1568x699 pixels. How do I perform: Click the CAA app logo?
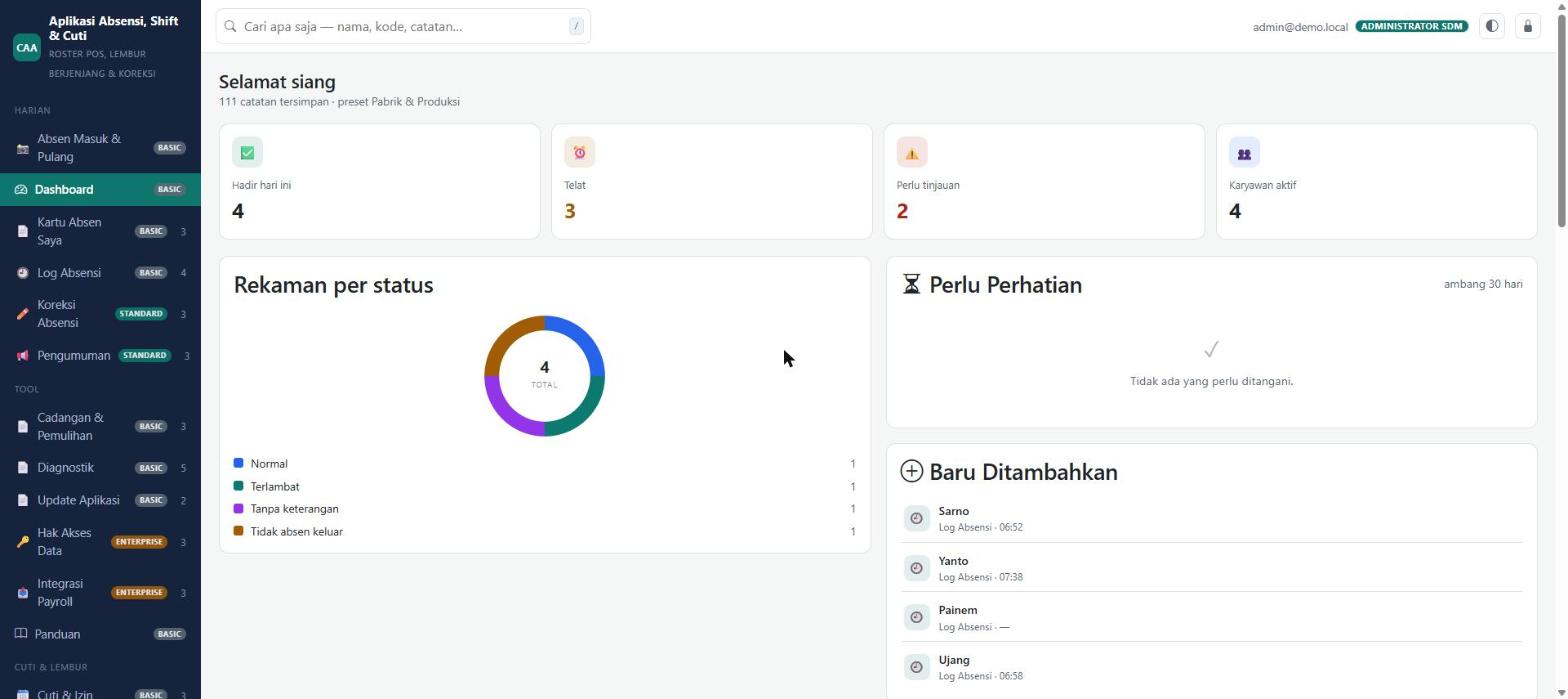click(27, 47)
